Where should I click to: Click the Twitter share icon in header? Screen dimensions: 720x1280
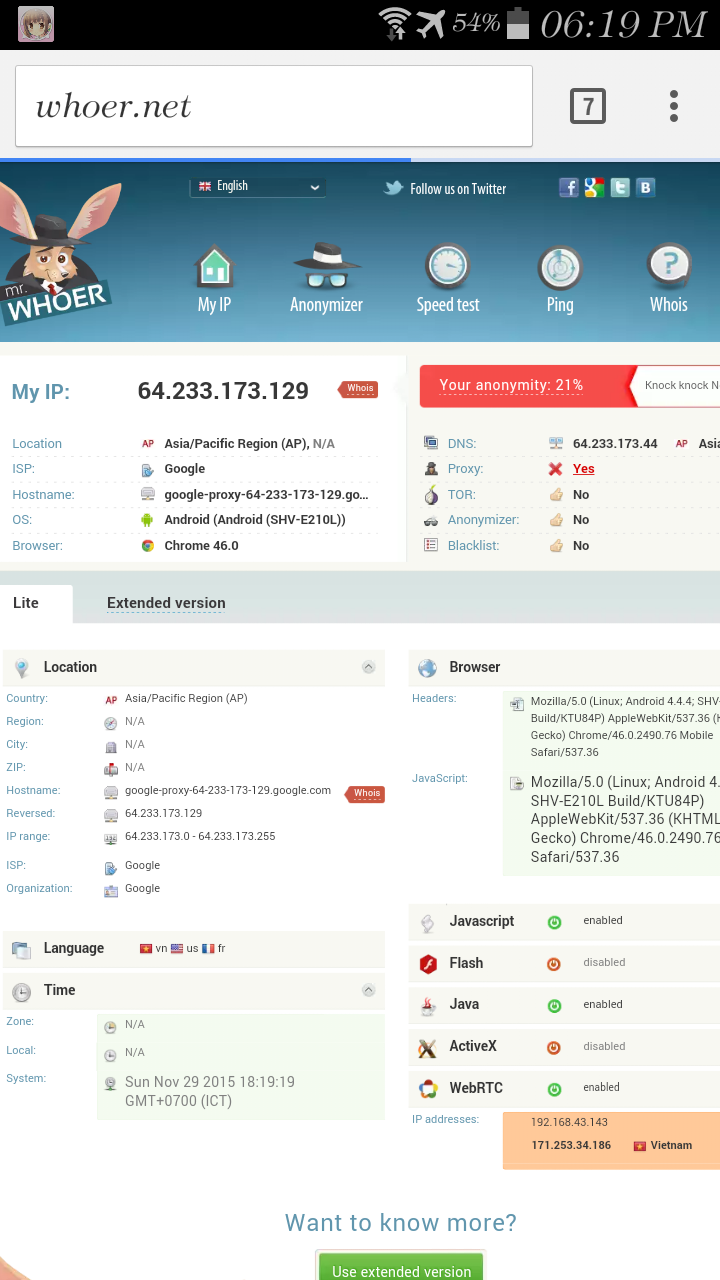tap(620, 187)
